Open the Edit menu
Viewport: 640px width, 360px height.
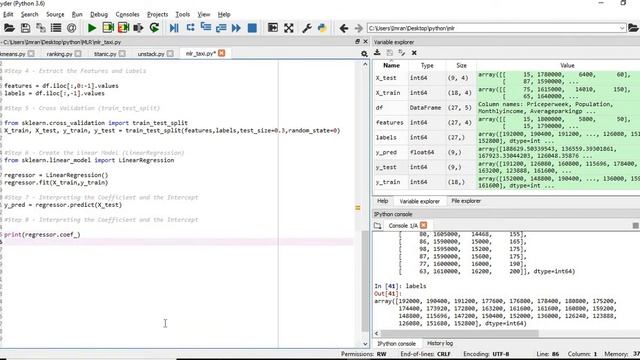(8, 14)
